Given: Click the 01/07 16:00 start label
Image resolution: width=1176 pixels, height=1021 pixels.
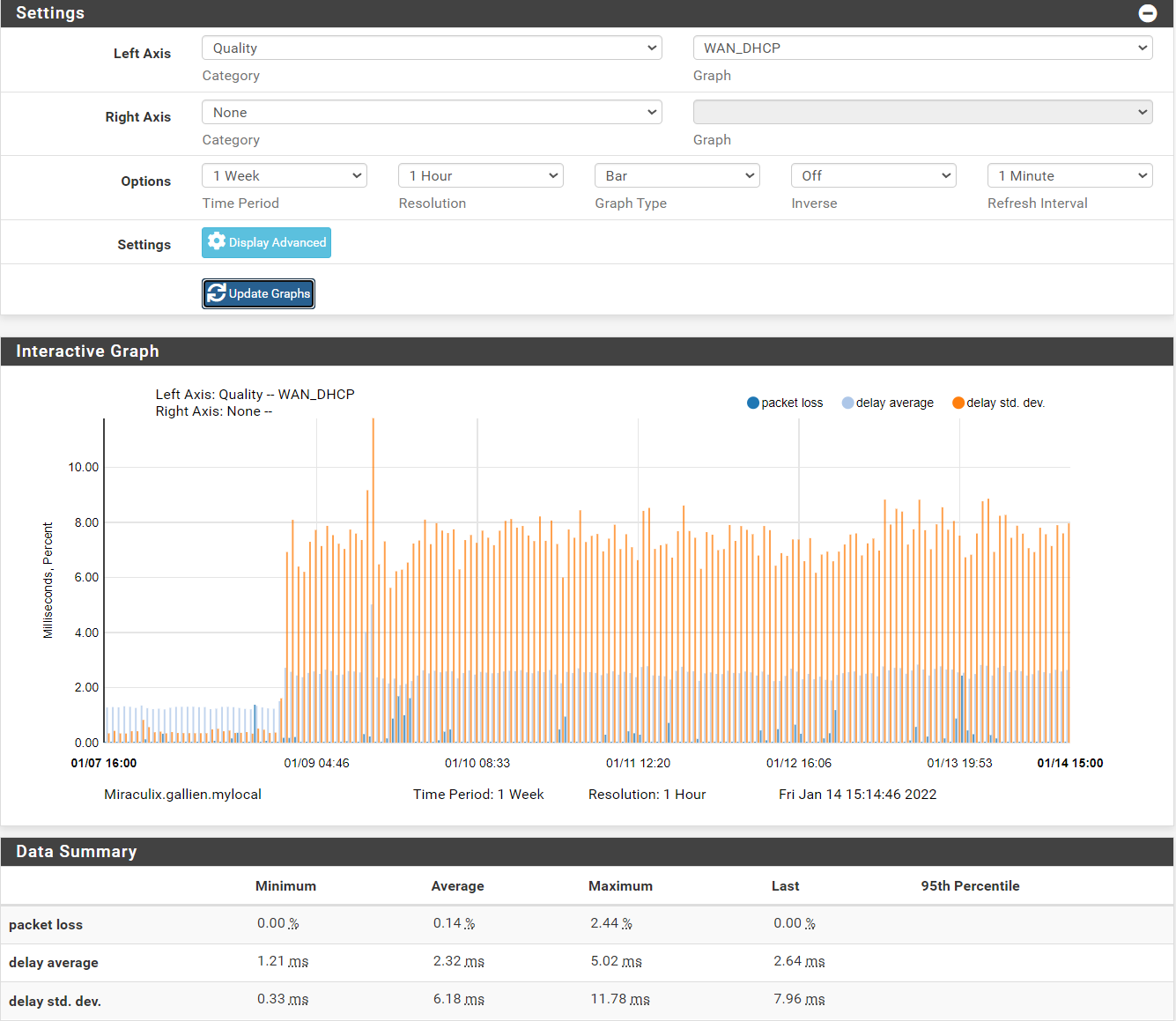Looking at the screenshot, I should (104, 763).
